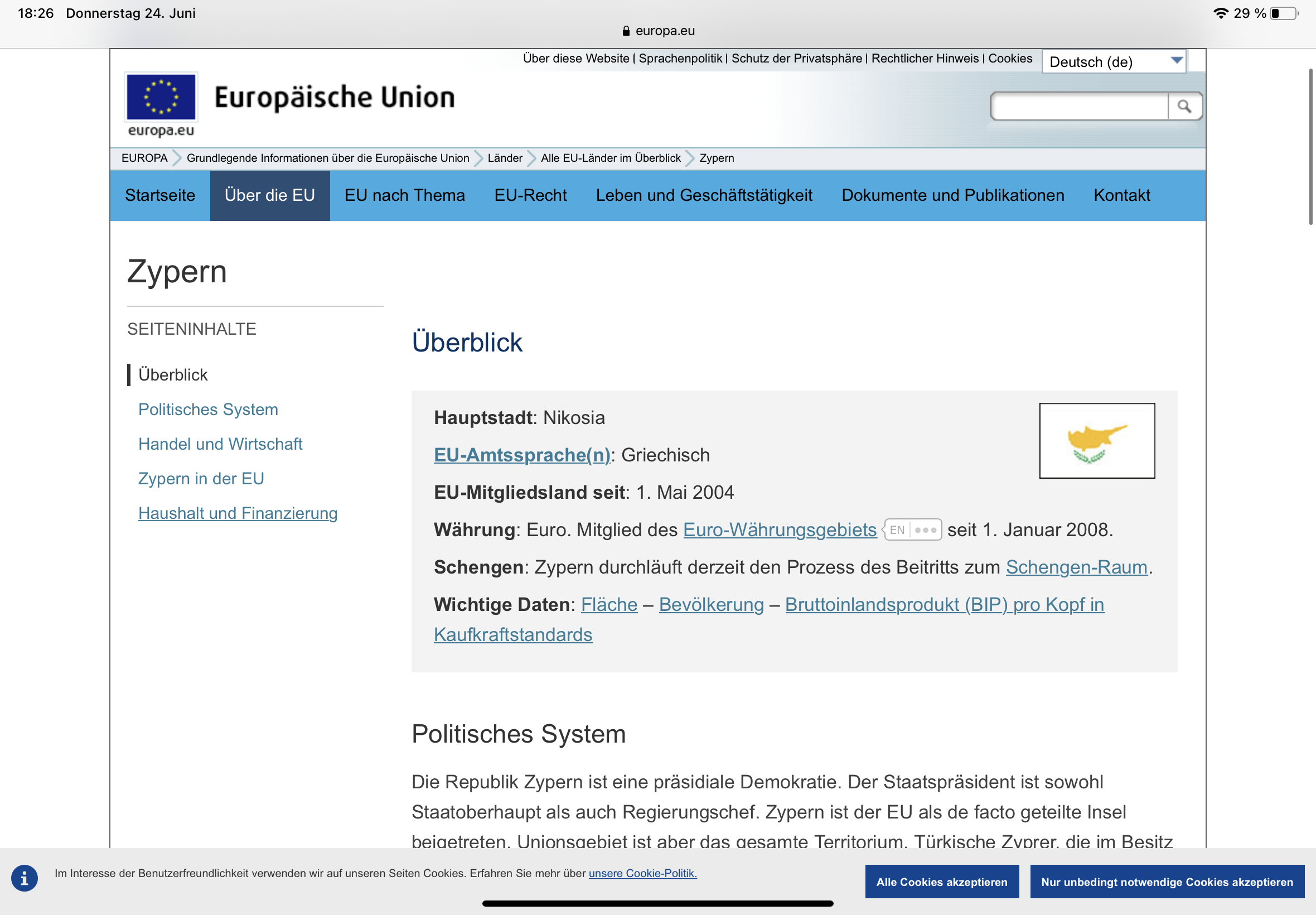Image resolution: width=1316 pixels, height=915 pixels.
Task: Tap the battery status icon
Action: [x=1283, y=13]
